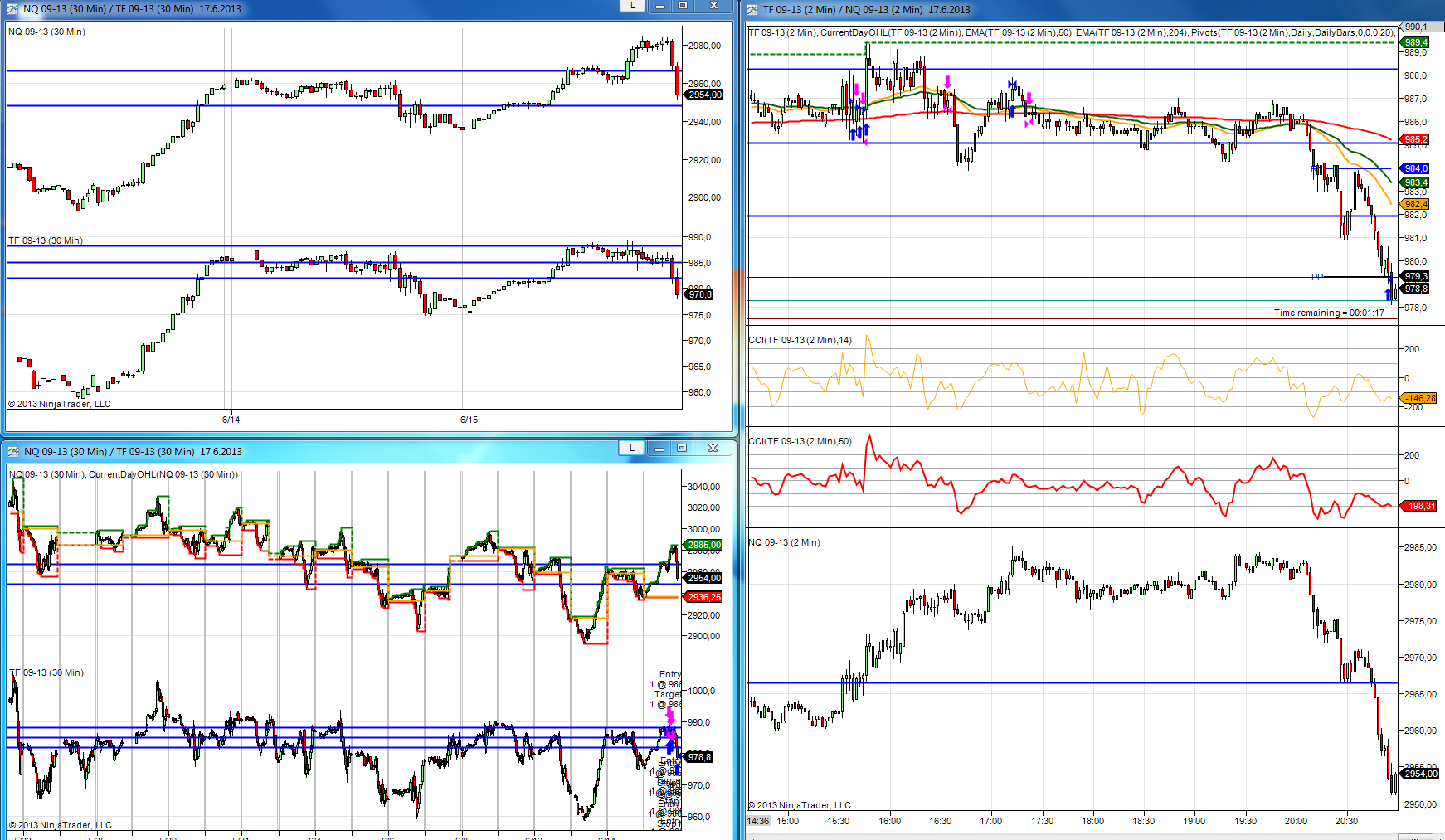
Task: Click the 14:36 time label on the time axis
Action: click(758, 821)
